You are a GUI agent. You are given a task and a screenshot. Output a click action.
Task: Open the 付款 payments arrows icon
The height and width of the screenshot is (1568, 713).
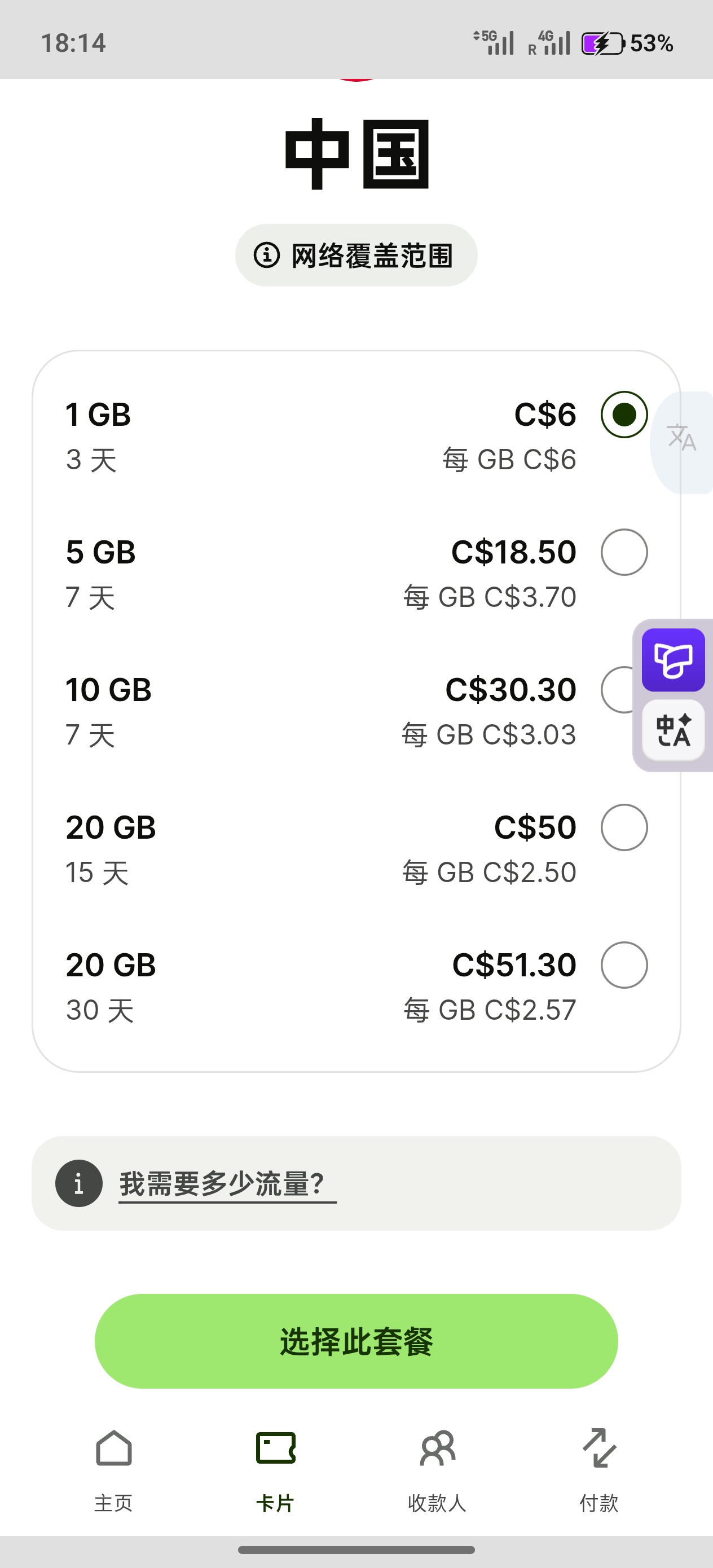click(x=599, y=1447)
